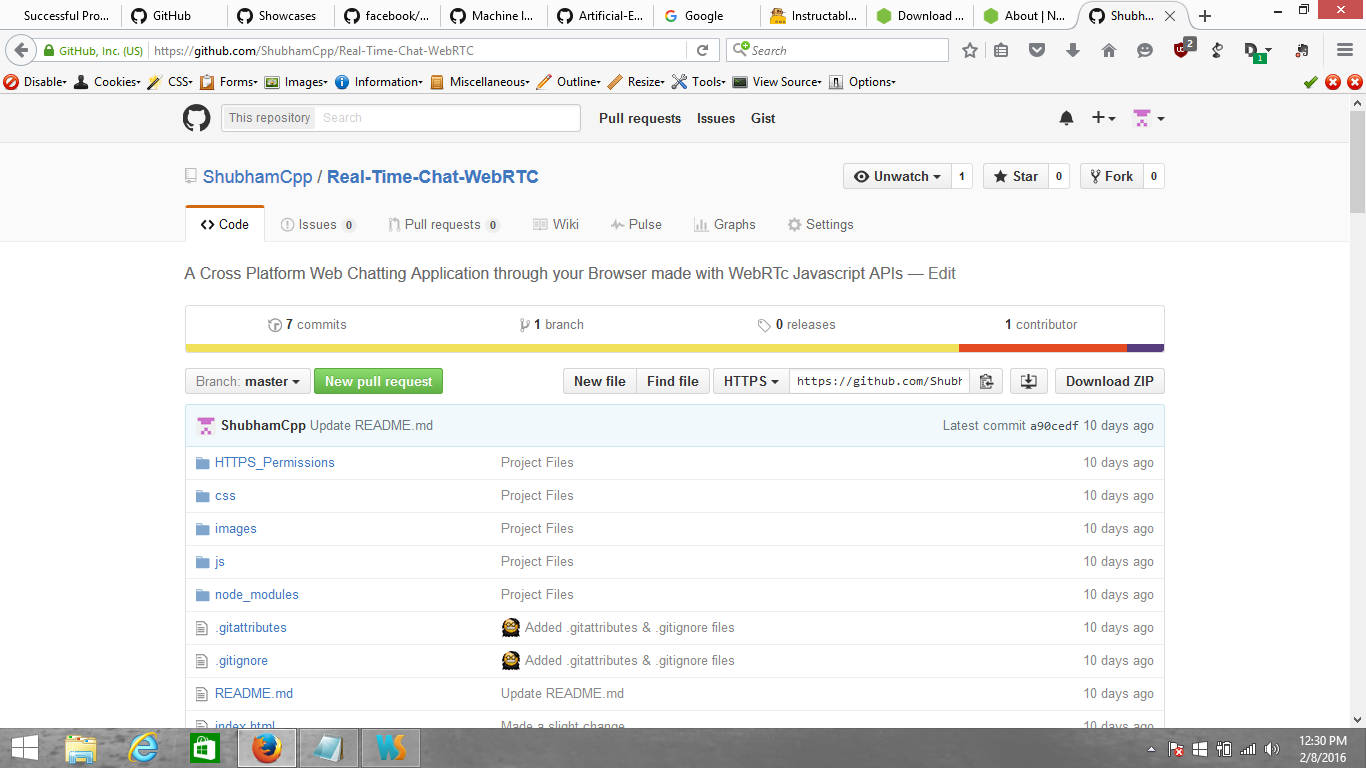
Task: Click the taskbar volume speaker icon
Action: 1272,749
